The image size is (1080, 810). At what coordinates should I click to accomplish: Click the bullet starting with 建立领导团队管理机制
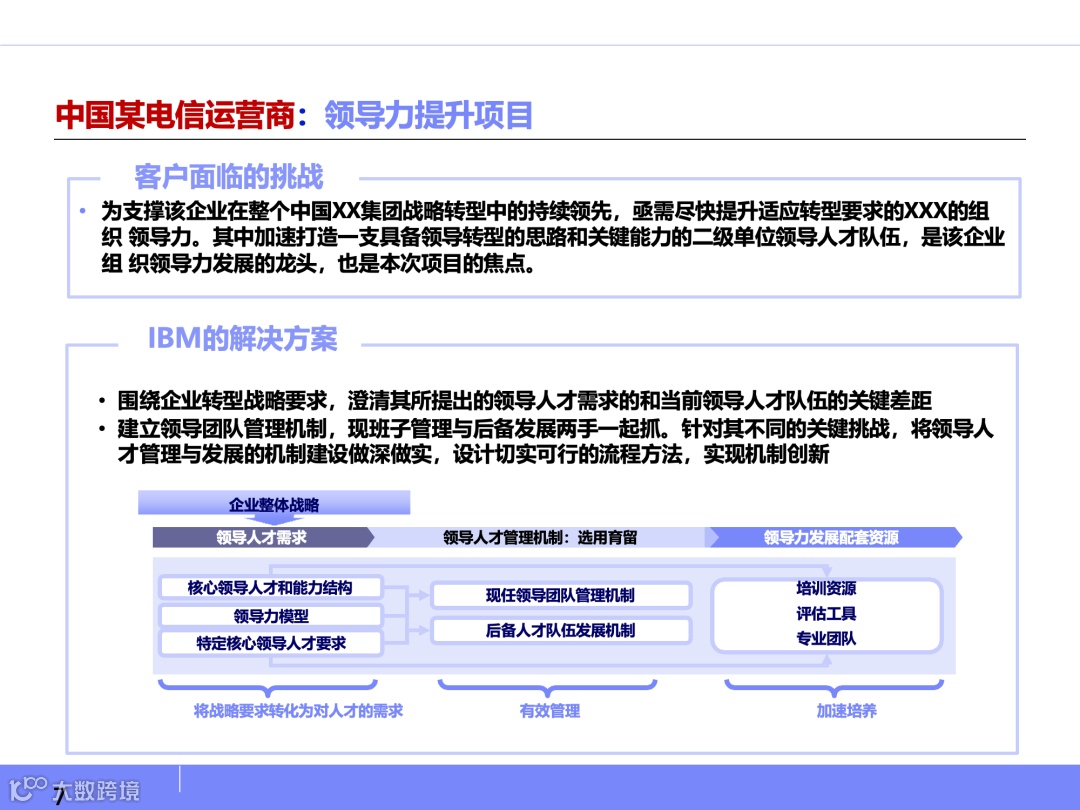[x=554, y=442]
